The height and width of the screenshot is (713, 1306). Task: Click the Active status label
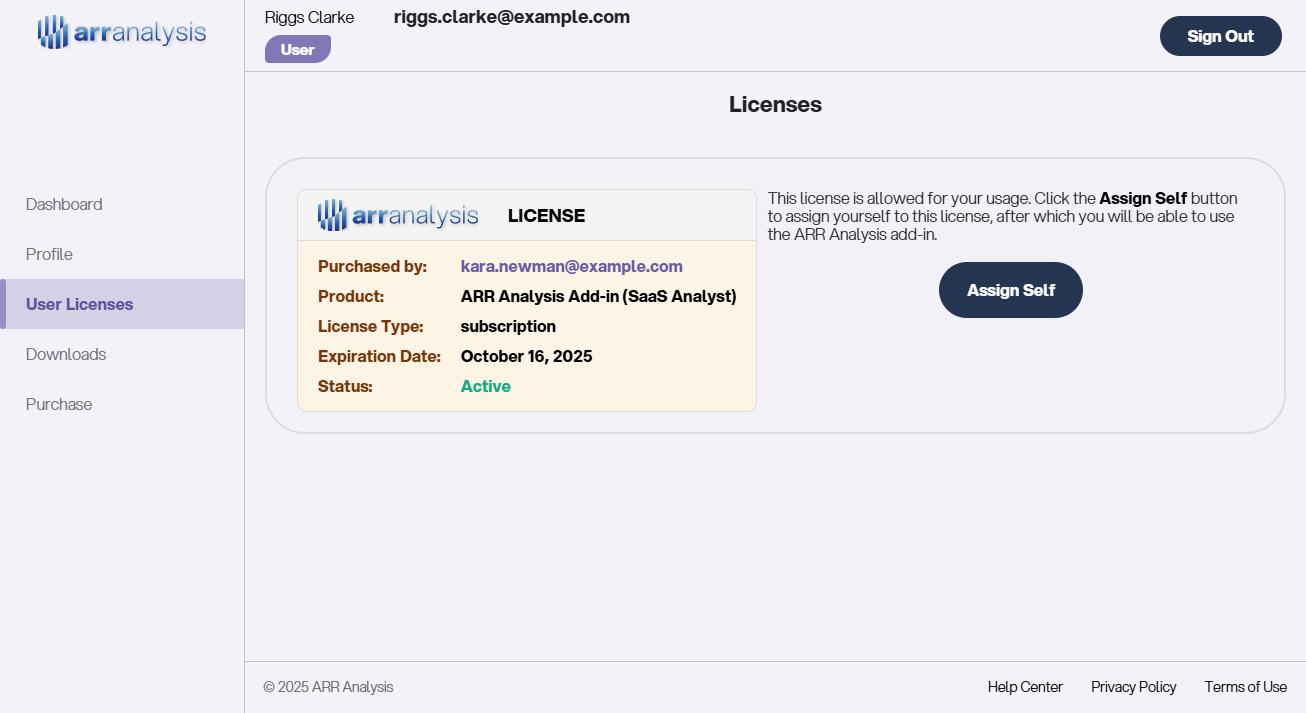click(485, 386)
